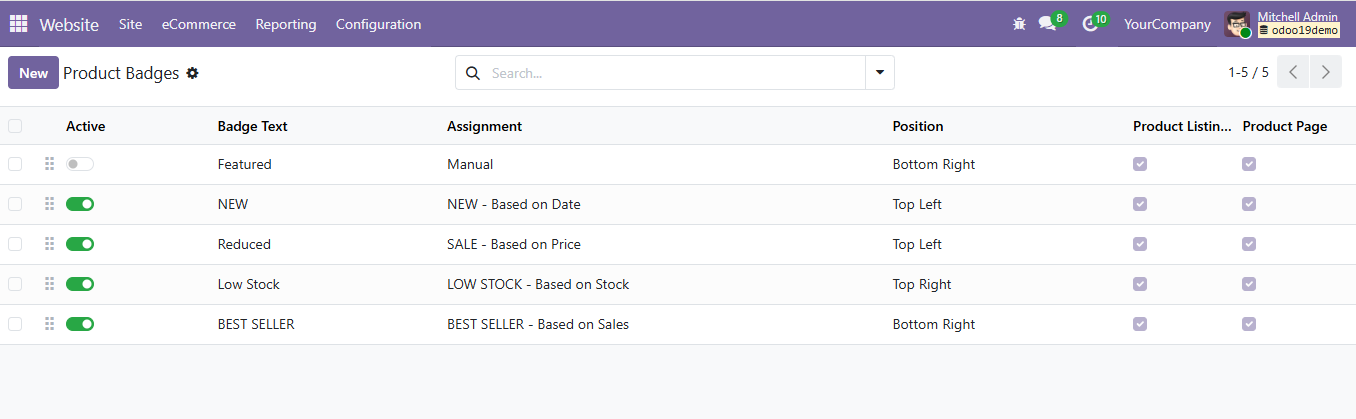Click the 'Manual' assignment cell
The height and width of the screenshot is (419, 1356).
(470, 164)
